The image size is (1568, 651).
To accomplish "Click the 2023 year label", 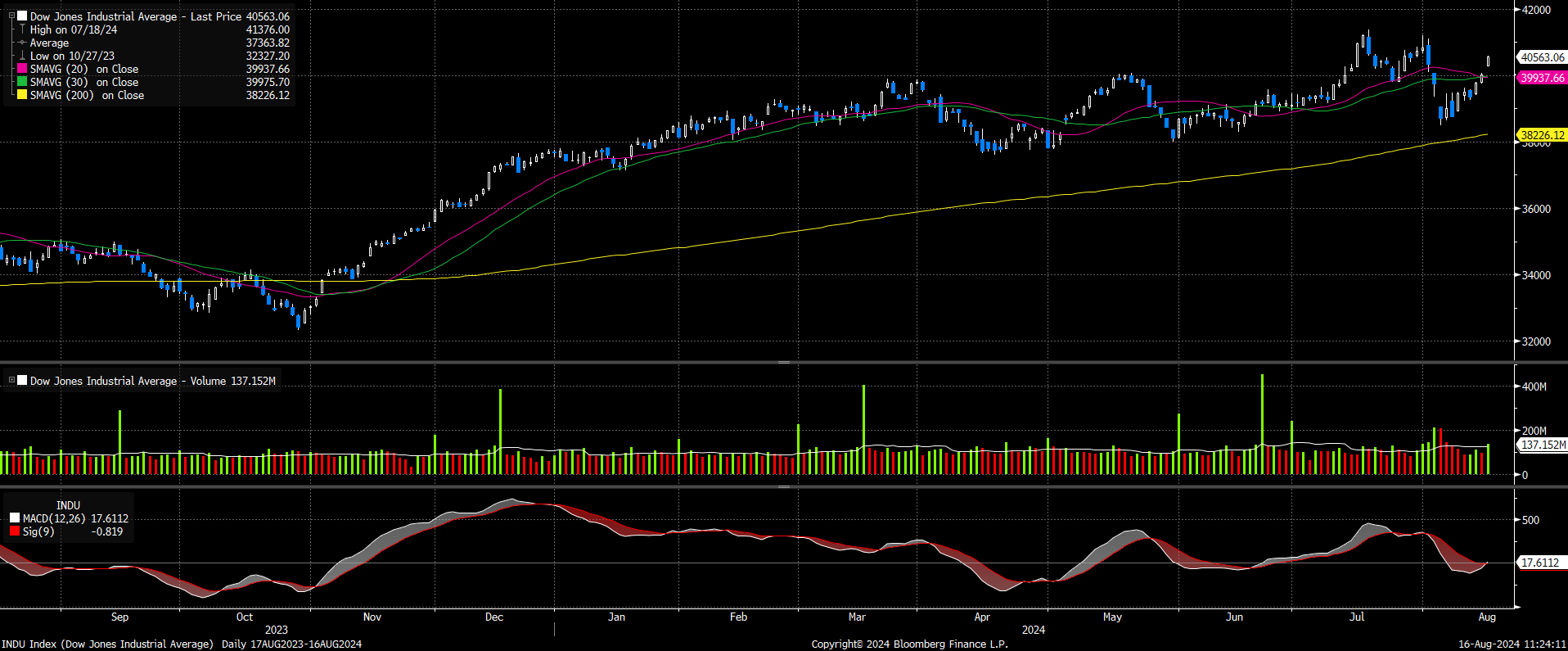I will [x=276, y=630].
